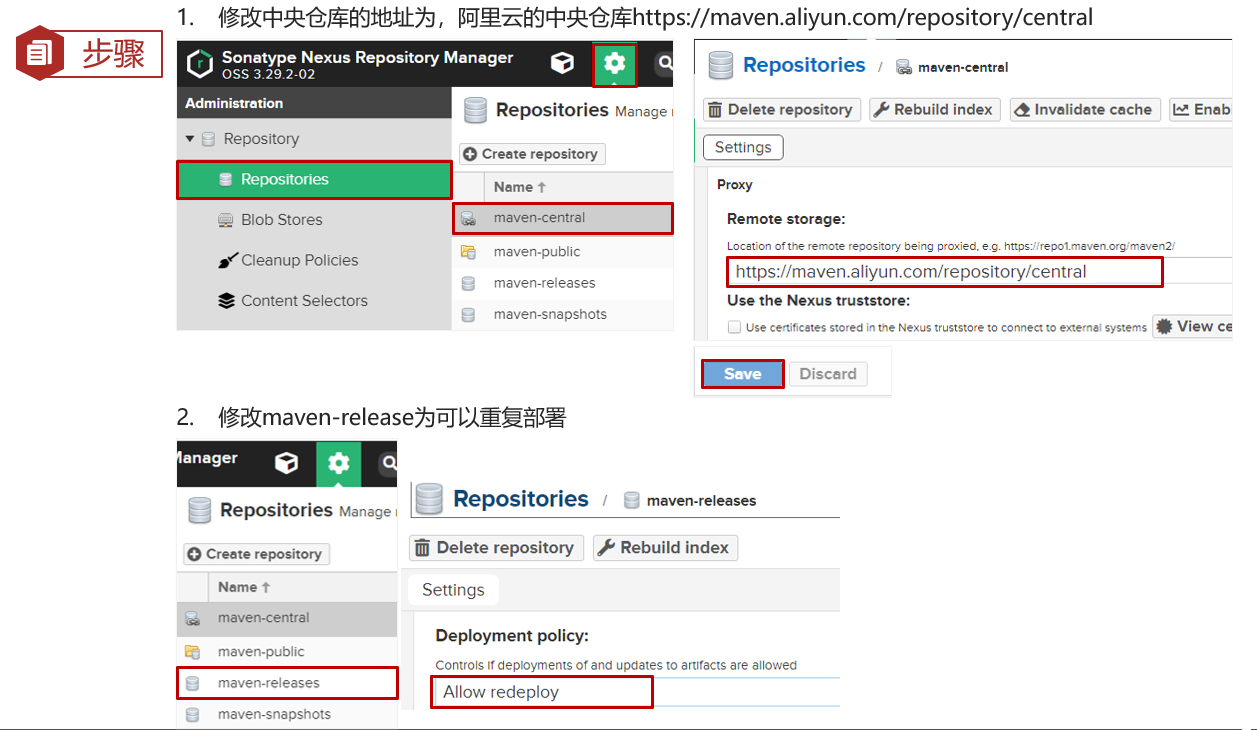Click Repositories breadcrumb link beside maven-central
Image resolution: width=1257 pixels, height=730 pixels.
[x=804, y=65]
